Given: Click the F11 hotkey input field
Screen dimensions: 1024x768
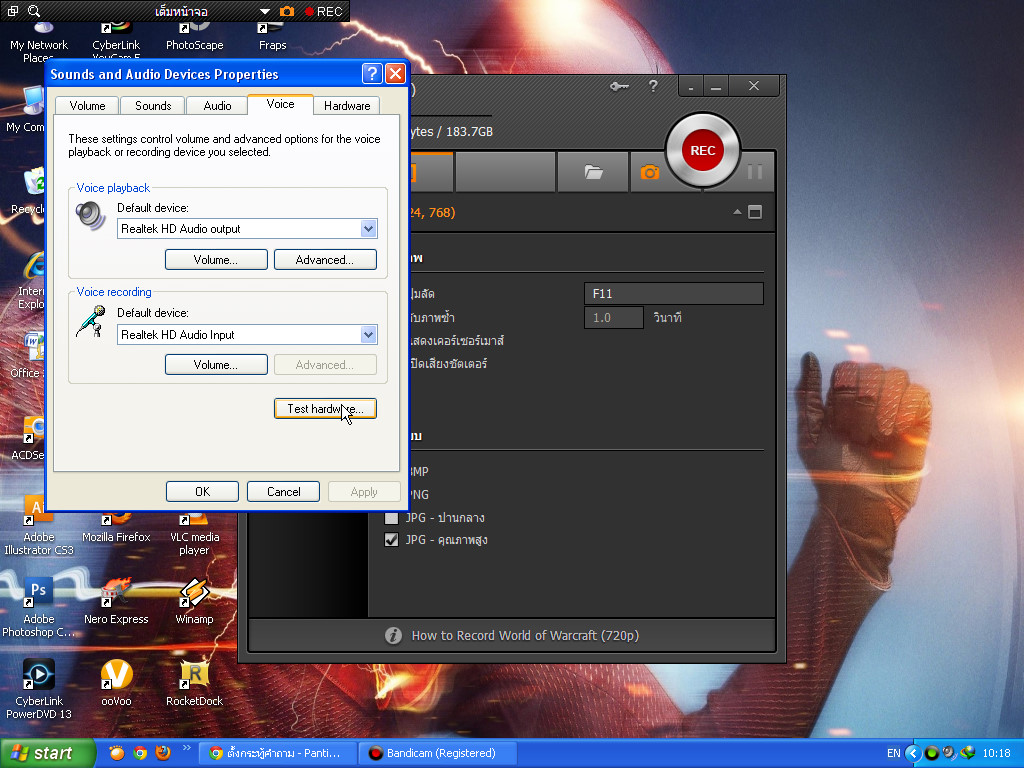Looking at the screenshot, I should click(x=673, y=294).
